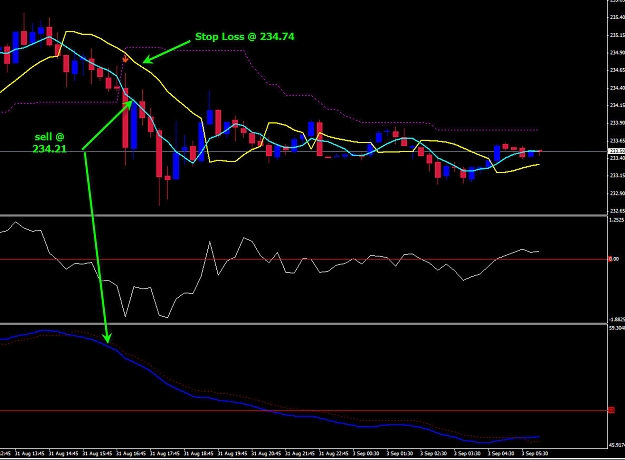Screen dimensions: 625x460
Task: Click the "3 Sep 01:30" time label
Action: 400,454
